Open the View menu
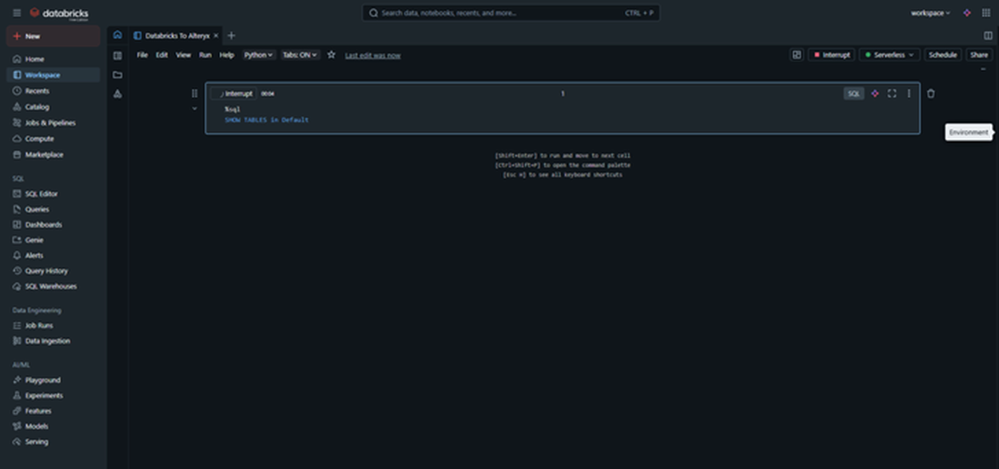The width and height of the screenshot is (999, 469). [x=183, y=55]
